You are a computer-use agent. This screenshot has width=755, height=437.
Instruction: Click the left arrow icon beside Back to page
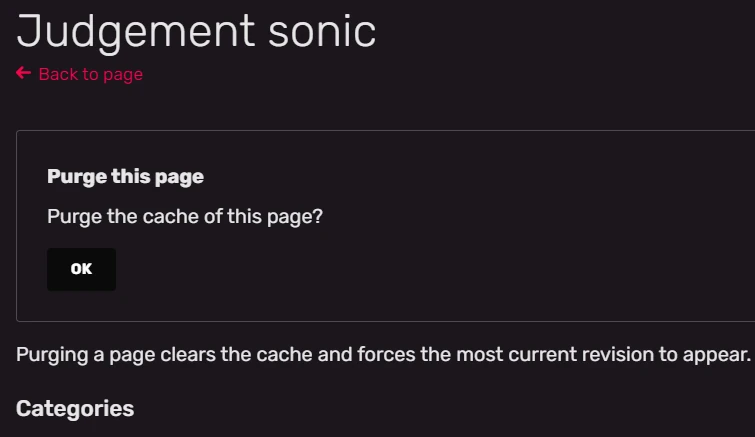(x=23, y=74)
